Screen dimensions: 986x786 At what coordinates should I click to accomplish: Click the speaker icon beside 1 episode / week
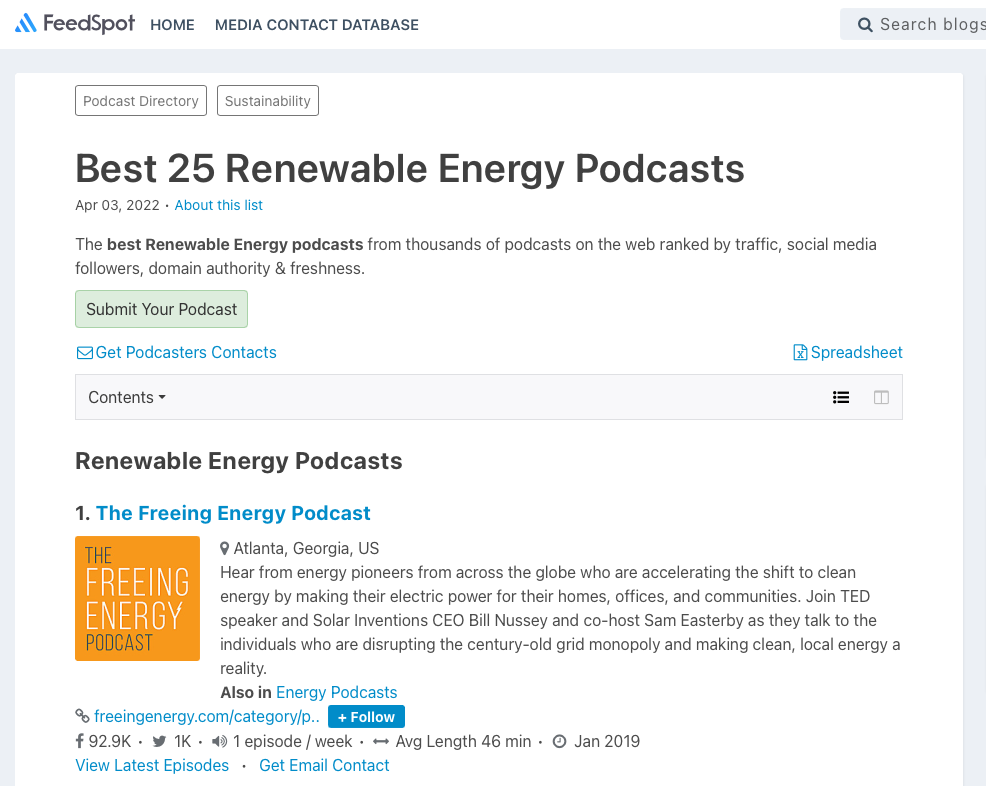pos(219,741)
